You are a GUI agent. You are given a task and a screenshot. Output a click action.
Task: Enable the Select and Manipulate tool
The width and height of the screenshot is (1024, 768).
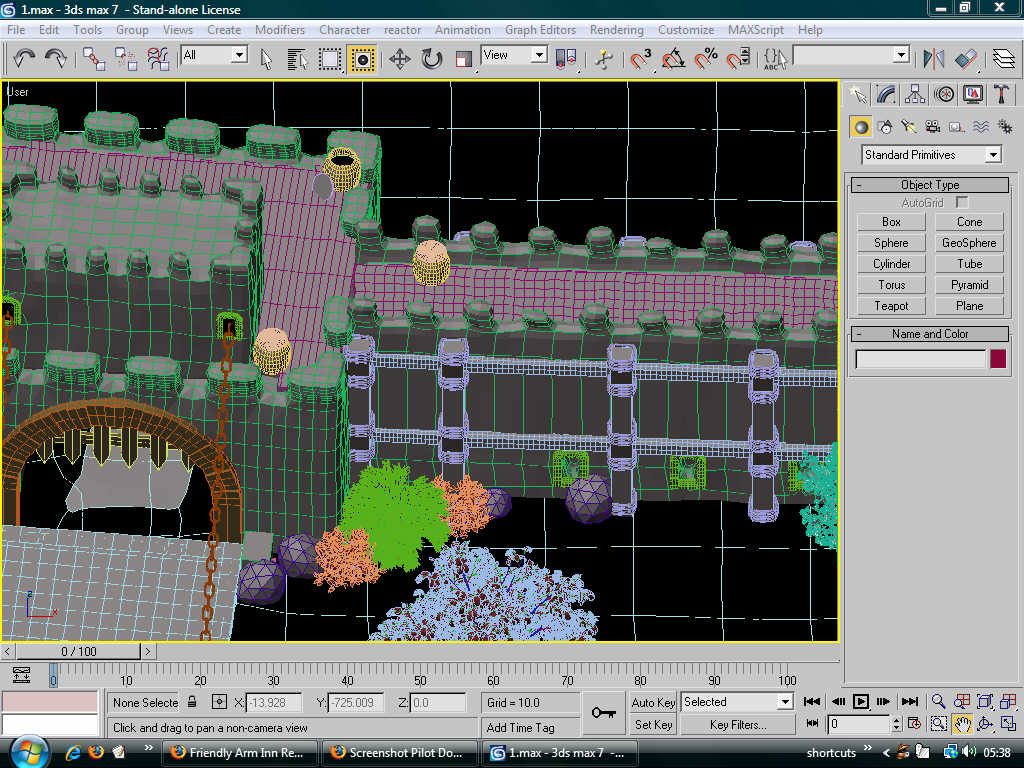(604, 59)
